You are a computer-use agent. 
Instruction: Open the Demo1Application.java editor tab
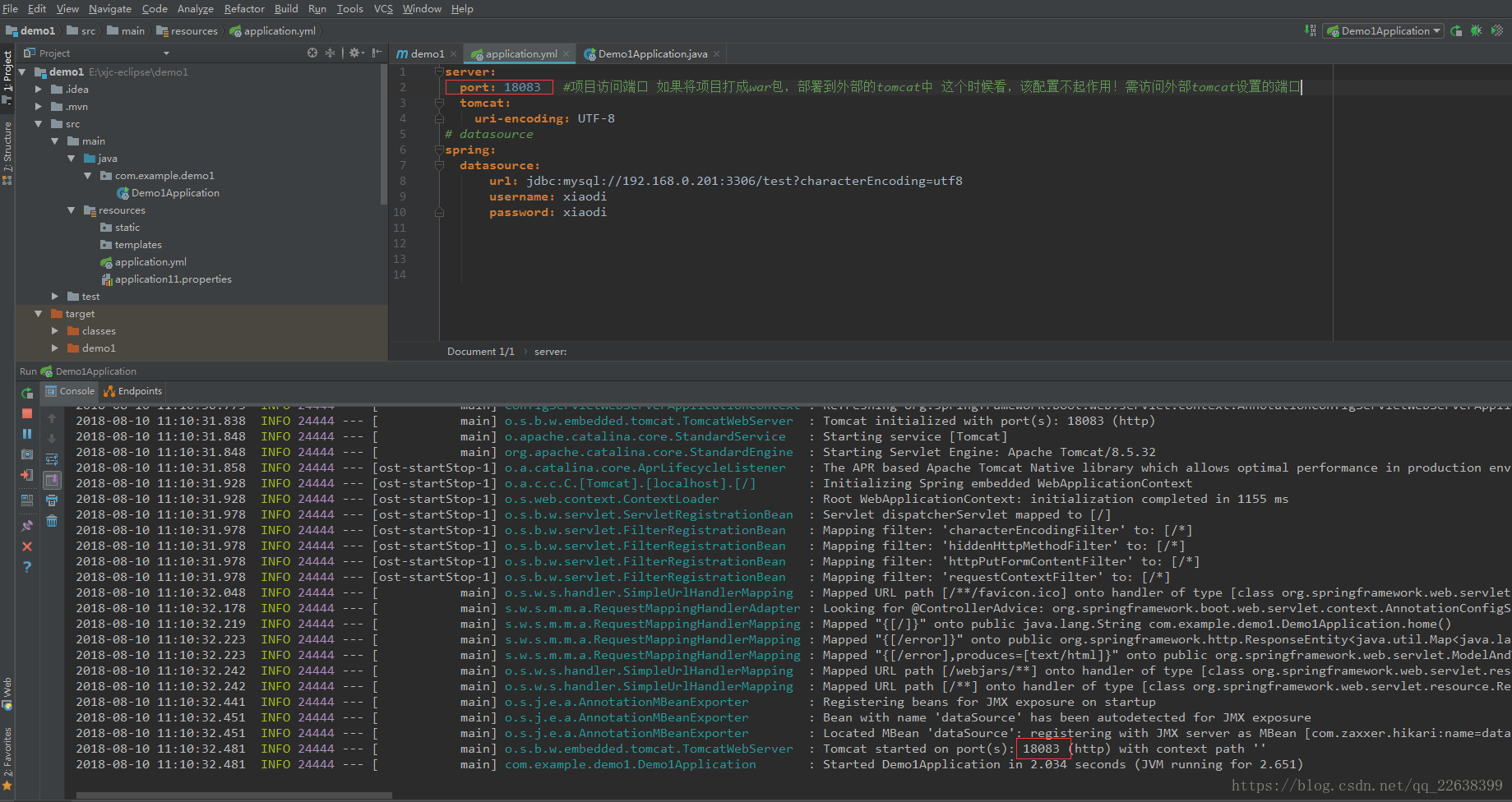[x=652, y=54]
